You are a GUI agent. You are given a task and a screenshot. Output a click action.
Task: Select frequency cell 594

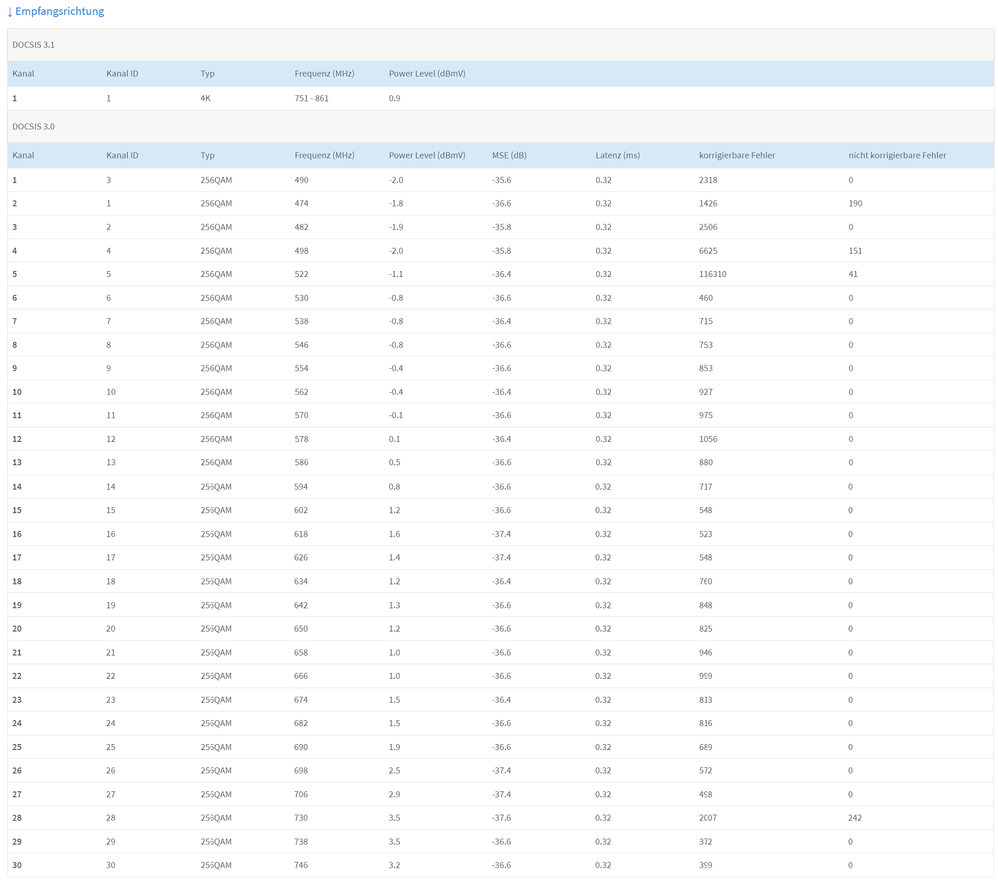click(301, 487)
